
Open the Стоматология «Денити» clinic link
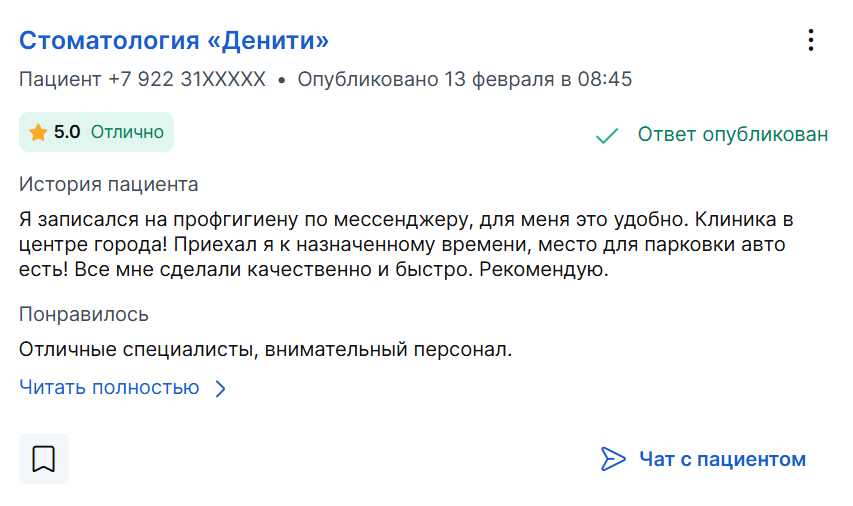(174, 40)
